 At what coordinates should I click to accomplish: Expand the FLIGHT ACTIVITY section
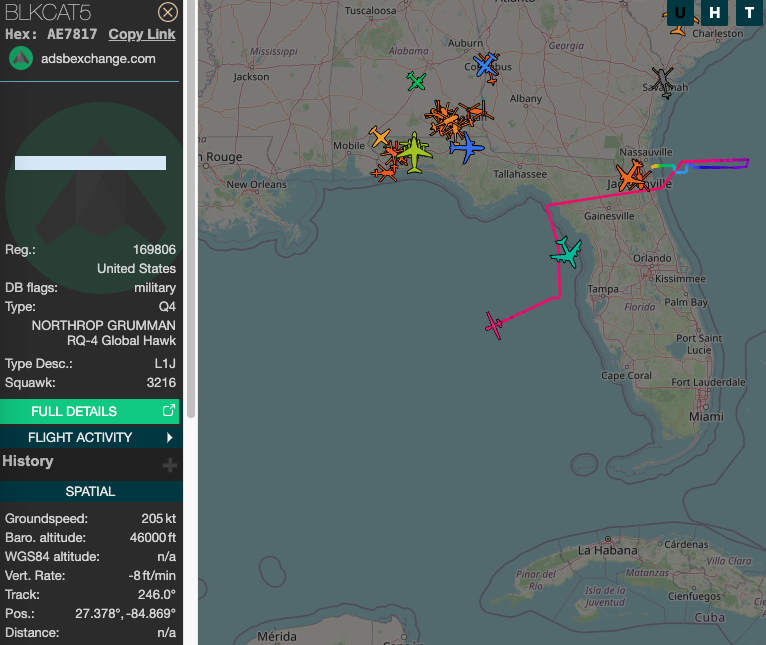90,437
